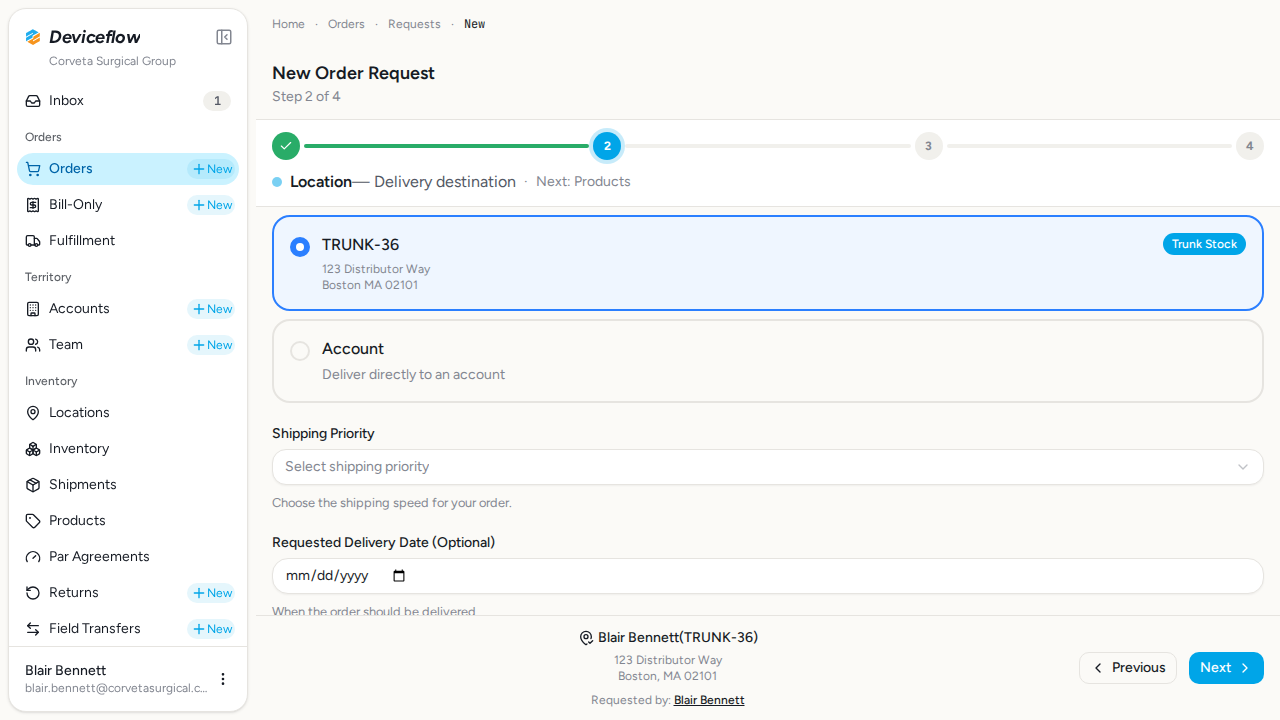Collapse the sidebar panel icon
The width and height of the screenshot is (1280, 720).
[224, 37]
